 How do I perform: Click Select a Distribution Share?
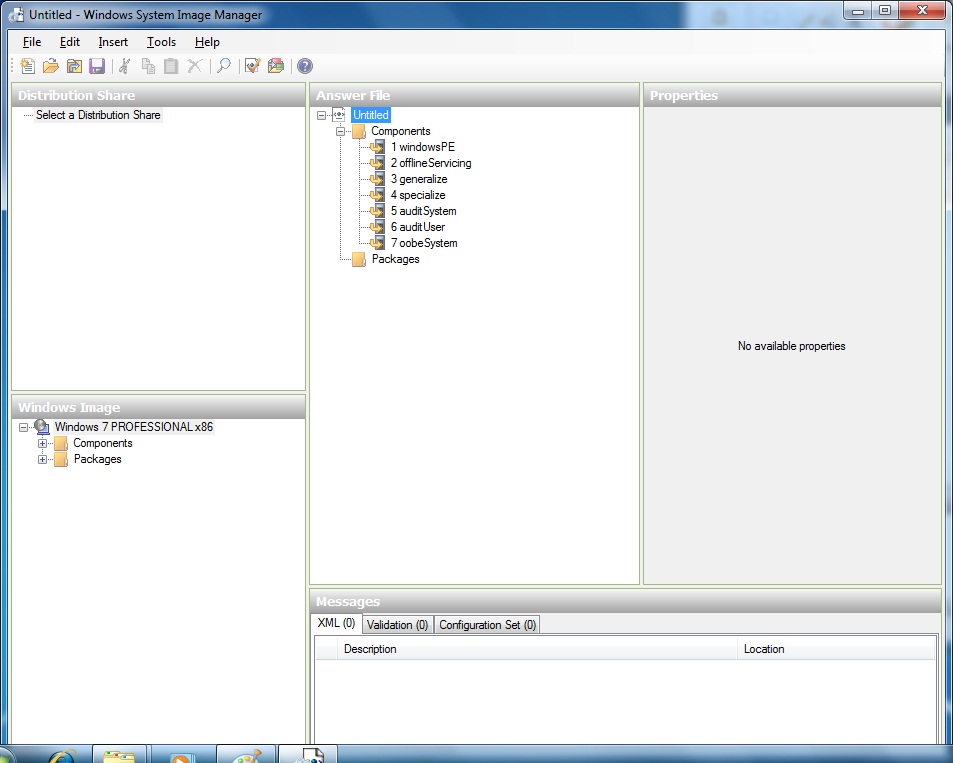pyautogui.click(x=98, y=115)
